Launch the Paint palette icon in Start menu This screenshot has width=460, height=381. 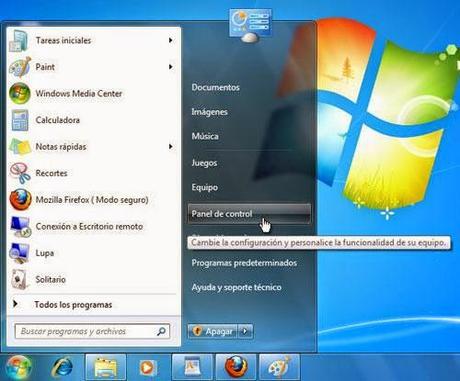tap(20, 67)
